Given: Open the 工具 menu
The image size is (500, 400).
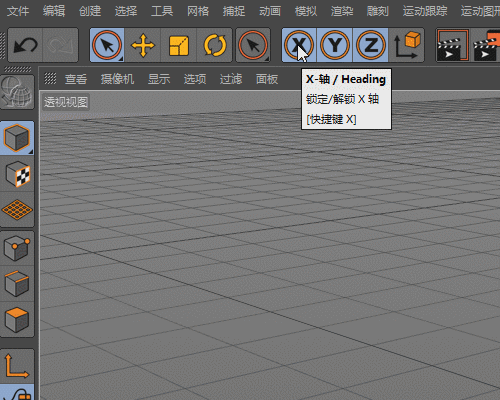Looking at the screenshot, I should tap(162, 11).
